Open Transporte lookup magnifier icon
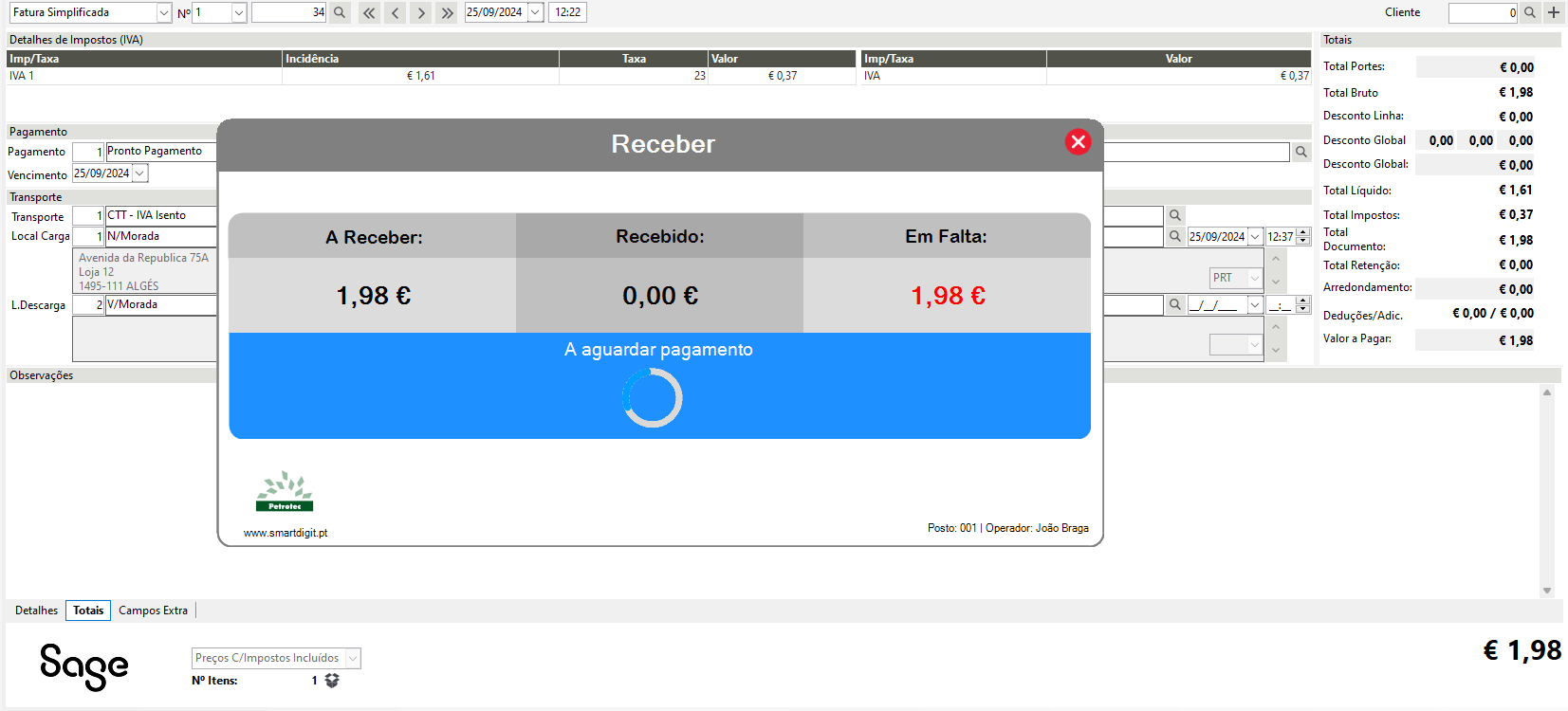Screen dimensions: 1568x711 tap(1175, 215)
